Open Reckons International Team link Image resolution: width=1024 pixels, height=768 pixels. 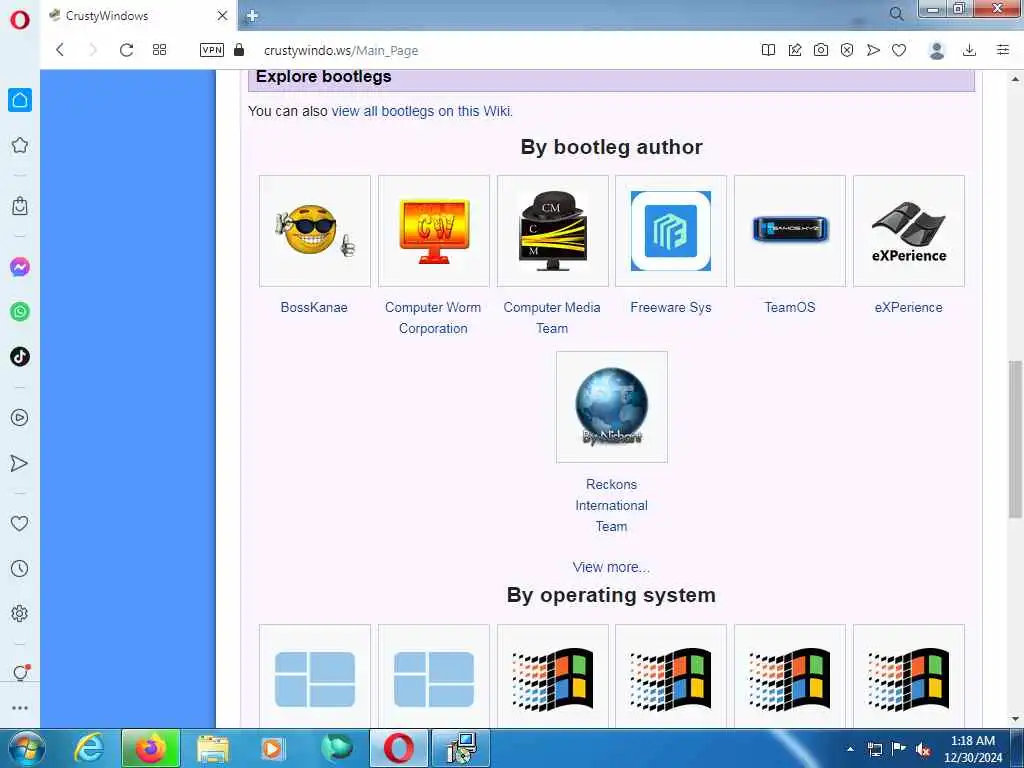pyautogui.click(x=611, y=505)
